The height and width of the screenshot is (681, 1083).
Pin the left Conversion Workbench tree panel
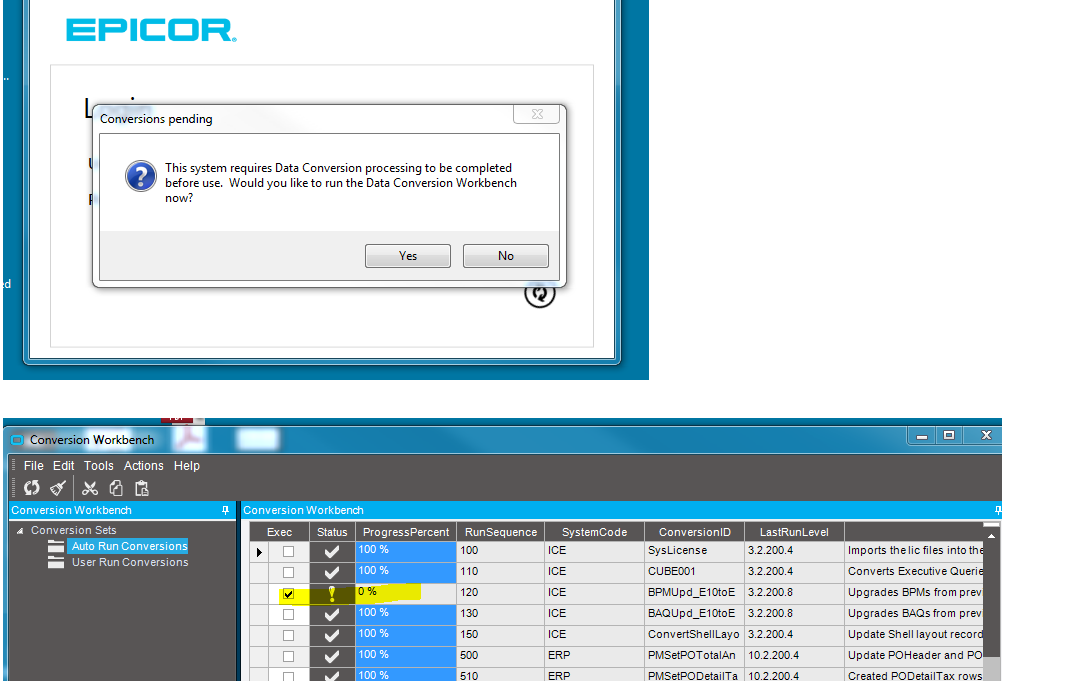pyautogui.click(x=225, y=510)
